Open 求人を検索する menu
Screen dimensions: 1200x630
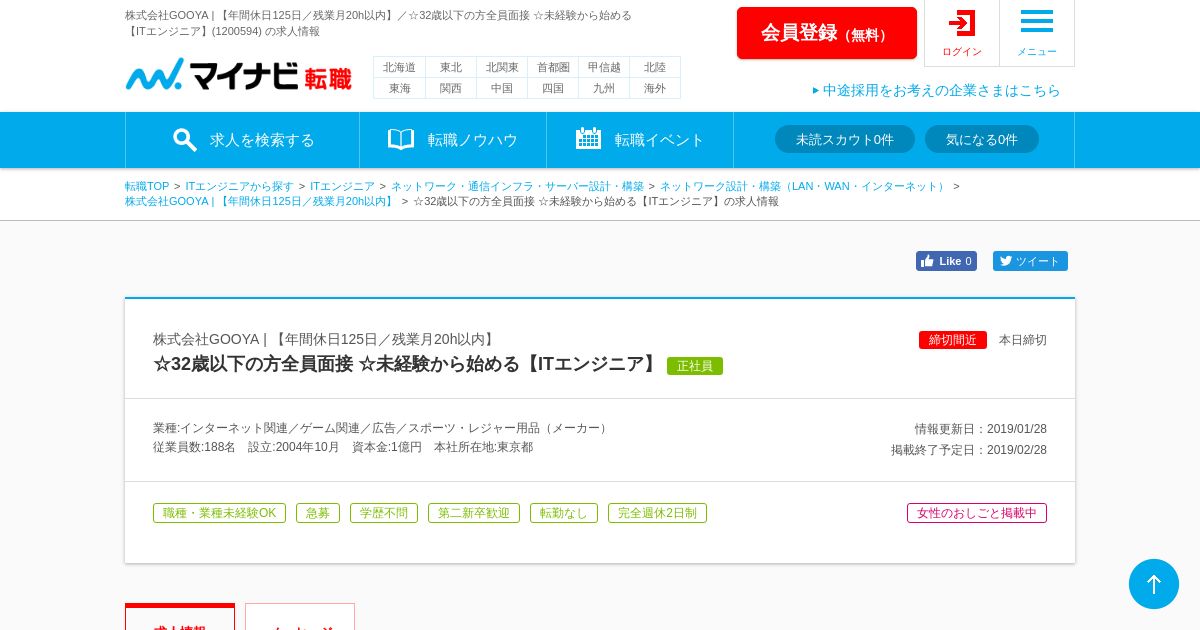click(243, 140)
